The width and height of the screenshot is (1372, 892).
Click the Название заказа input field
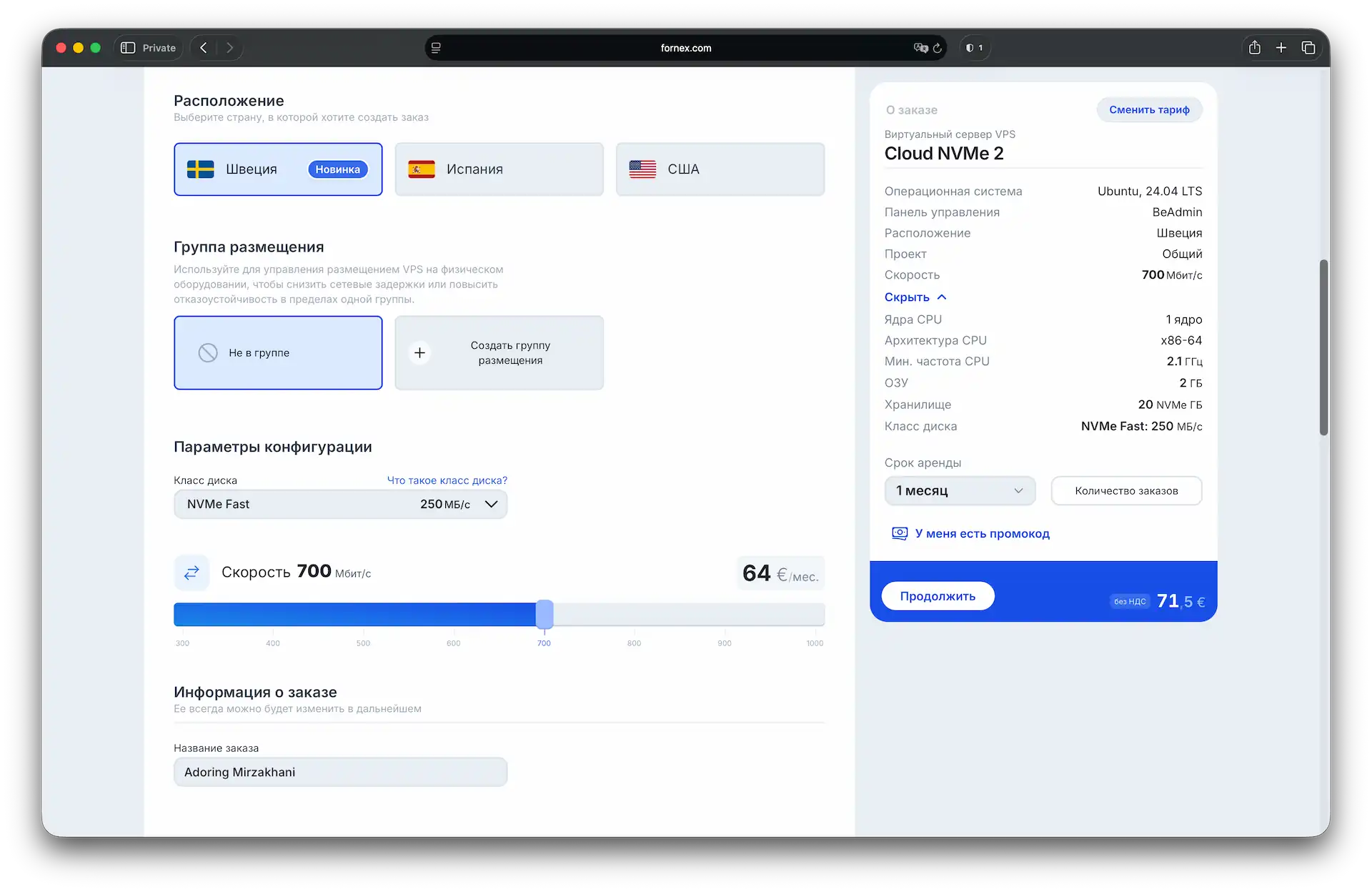340,773
